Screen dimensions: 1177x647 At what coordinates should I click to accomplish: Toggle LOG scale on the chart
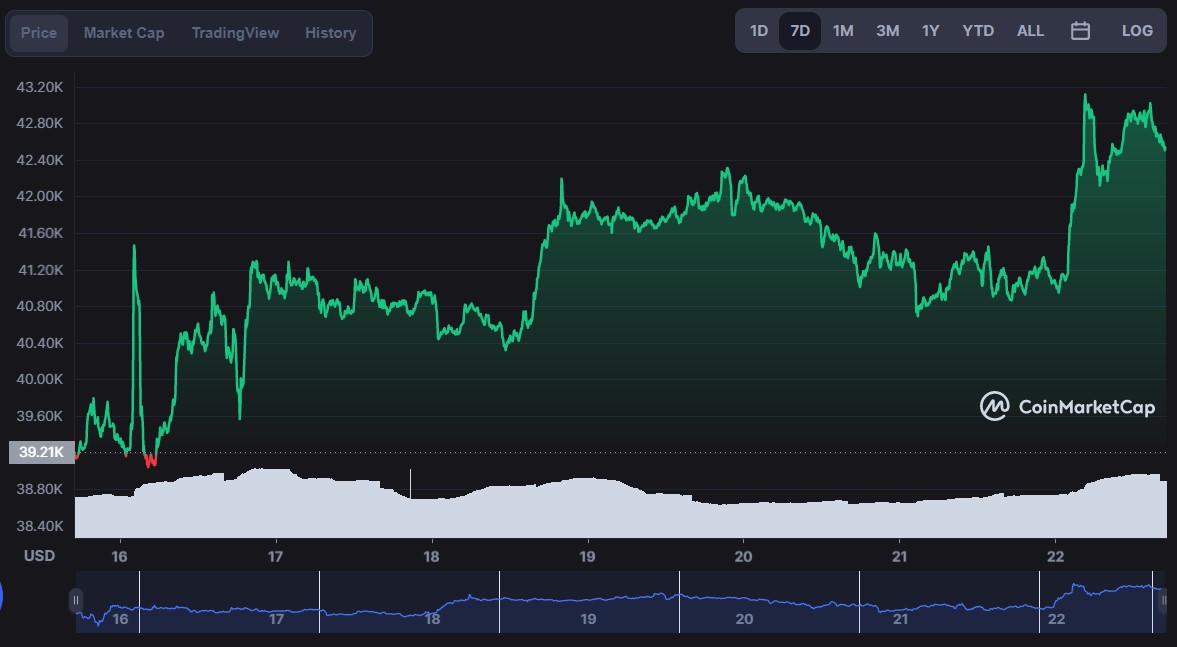click(1137, 31)
